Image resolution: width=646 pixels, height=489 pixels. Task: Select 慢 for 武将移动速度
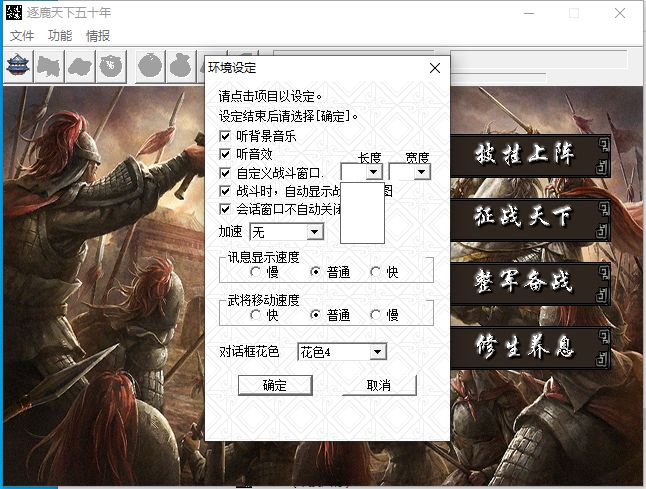[376, 315]
